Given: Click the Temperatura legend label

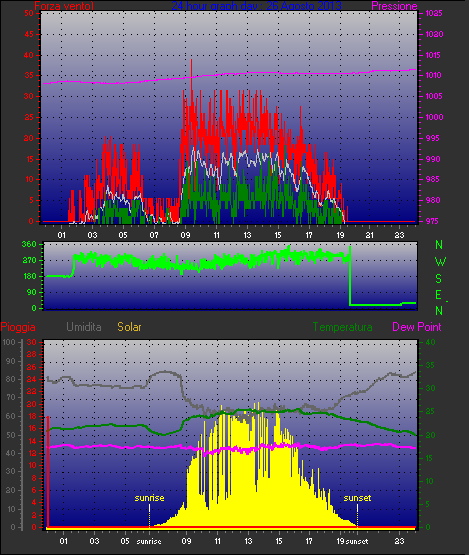Looking at the screenshot, I should click(x=342, y=327).
